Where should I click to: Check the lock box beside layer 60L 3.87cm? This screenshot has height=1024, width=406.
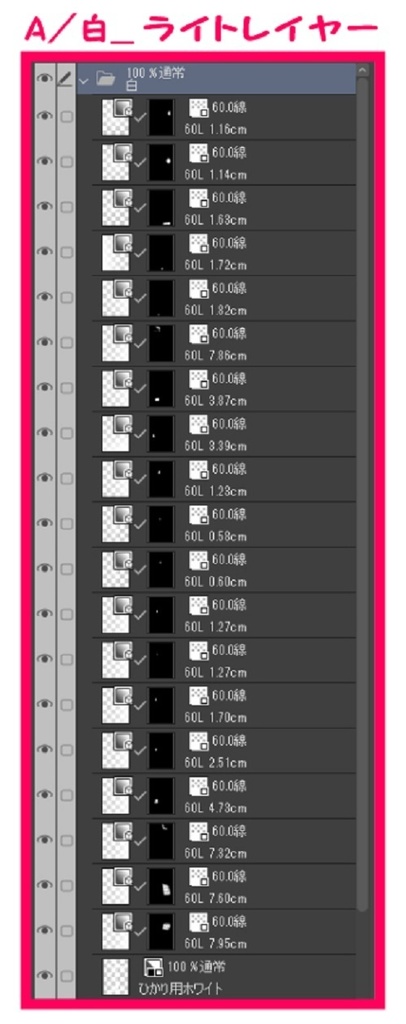point(66,388)
